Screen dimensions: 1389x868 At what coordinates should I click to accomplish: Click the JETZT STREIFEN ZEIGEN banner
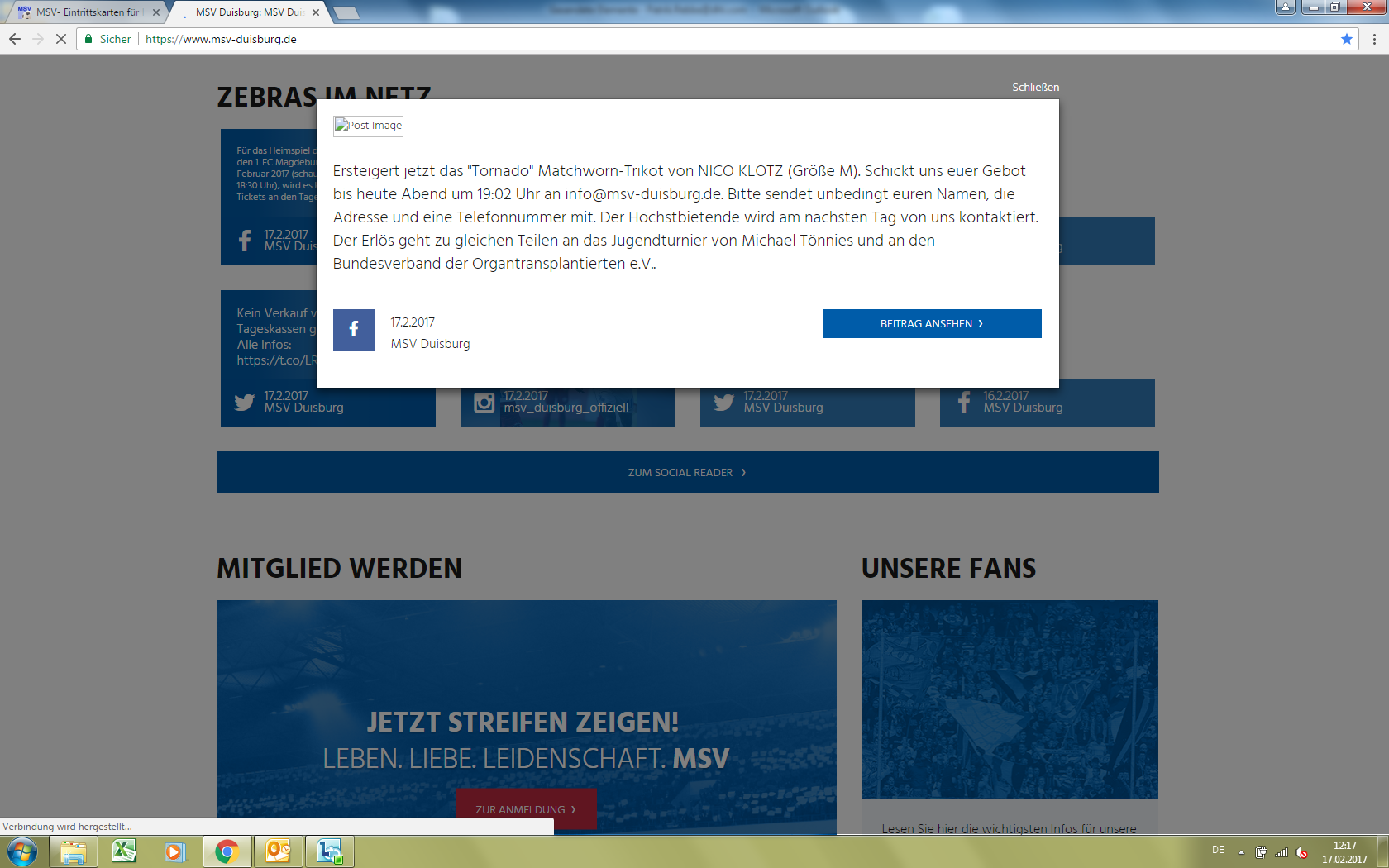pyautogui.click(x=527, y=718)
